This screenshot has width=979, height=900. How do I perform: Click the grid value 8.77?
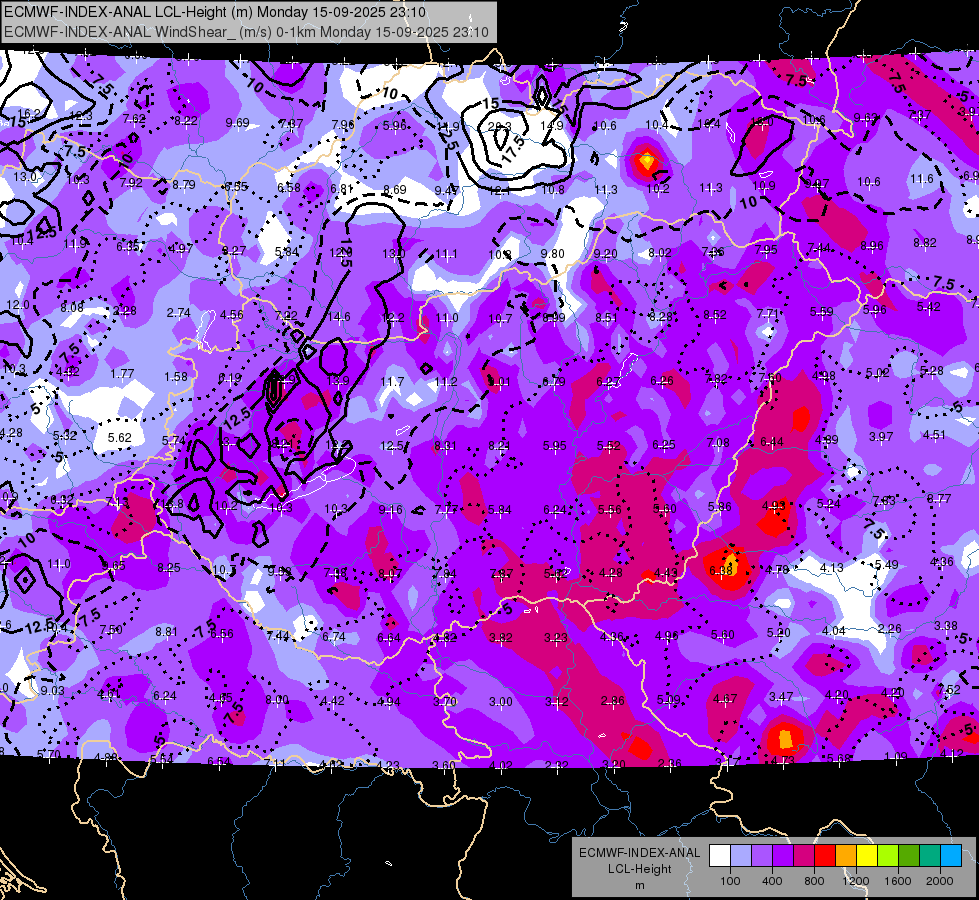[938, 498]
